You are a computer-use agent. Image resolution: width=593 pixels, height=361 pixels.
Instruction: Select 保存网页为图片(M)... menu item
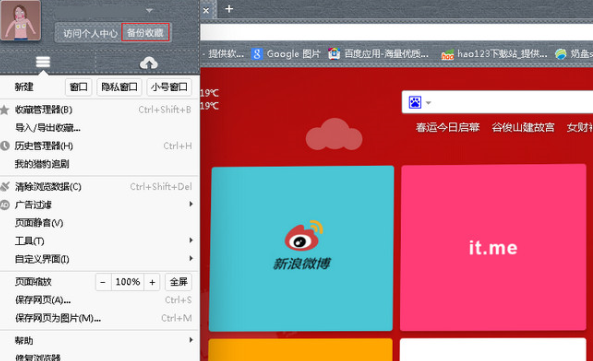100,318
